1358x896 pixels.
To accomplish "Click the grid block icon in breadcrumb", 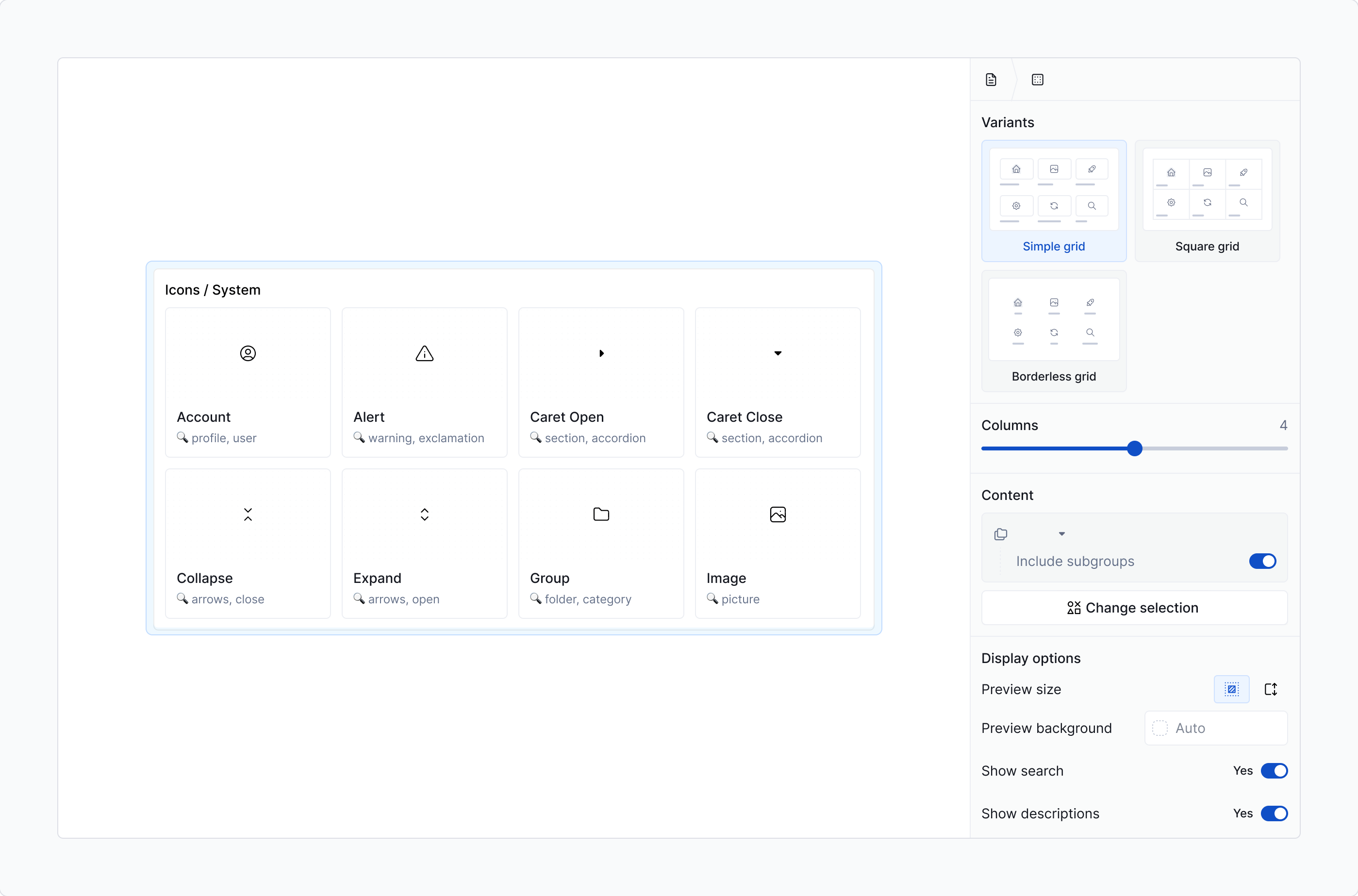I will pos(1038,80).
